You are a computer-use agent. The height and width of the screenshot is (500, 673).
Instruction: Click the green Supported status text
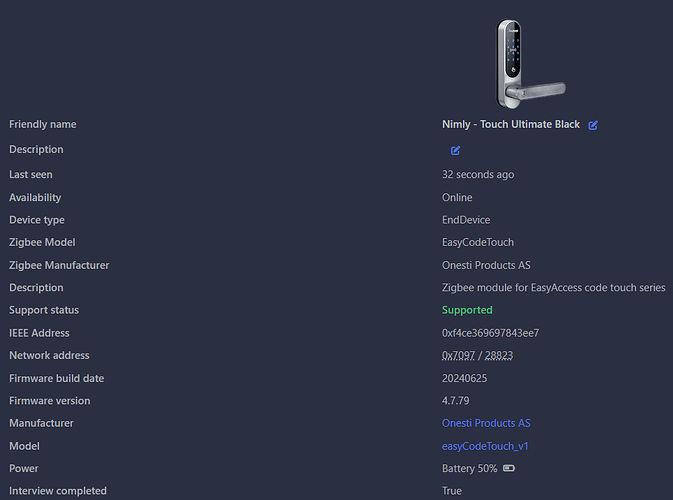pyautogui.click(x=467, y=310)
